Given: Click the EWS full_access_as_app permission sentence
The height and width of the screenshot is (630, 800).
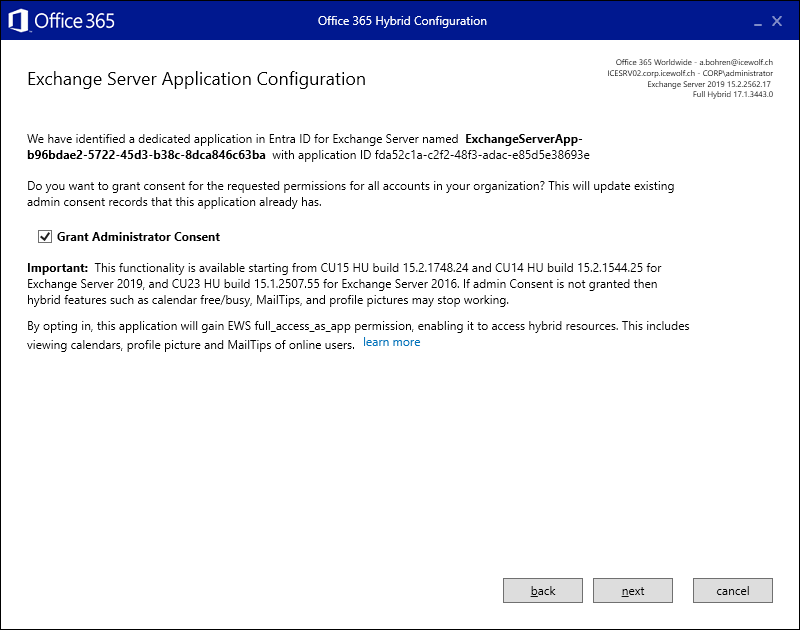Looking at the screenshot, I should point(358,335).
